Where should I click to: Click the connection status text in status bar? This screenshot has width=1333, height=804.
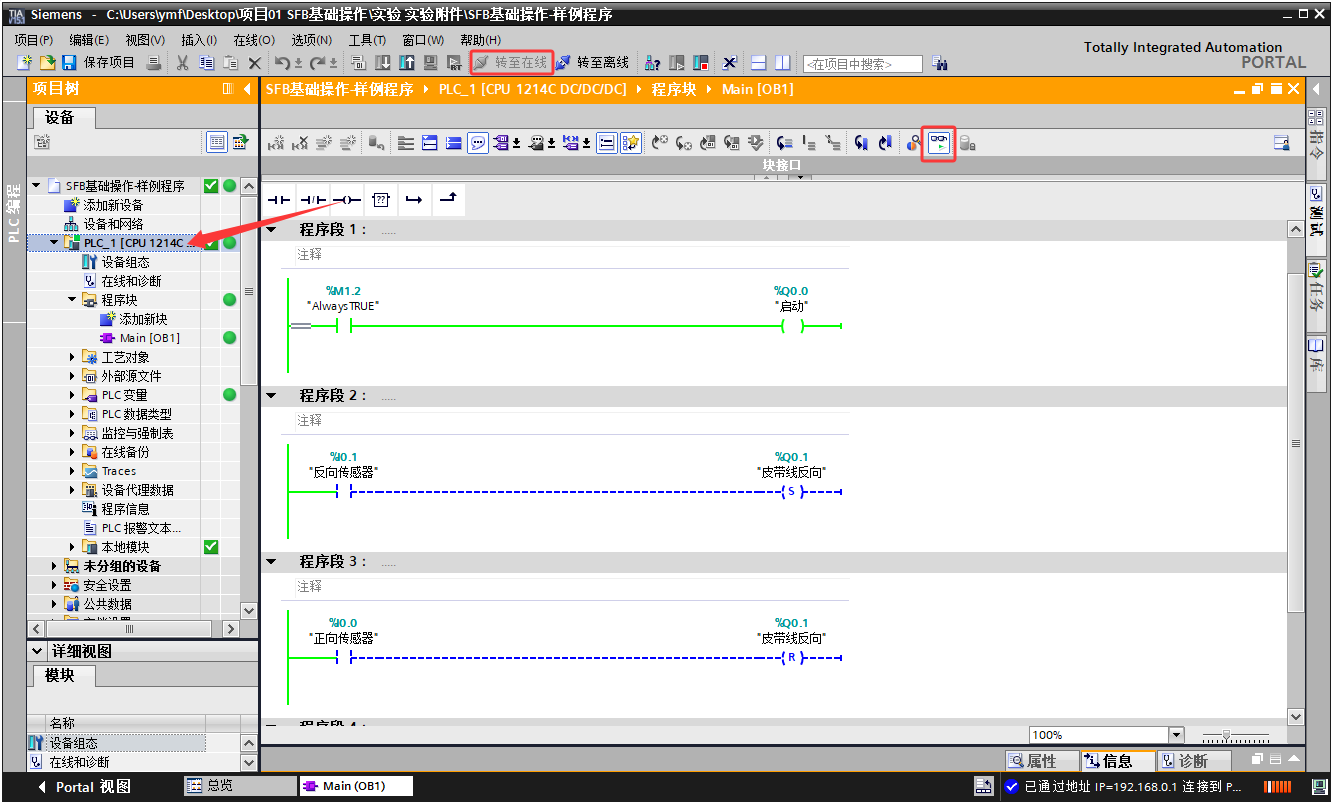[x=1133, y=787]
